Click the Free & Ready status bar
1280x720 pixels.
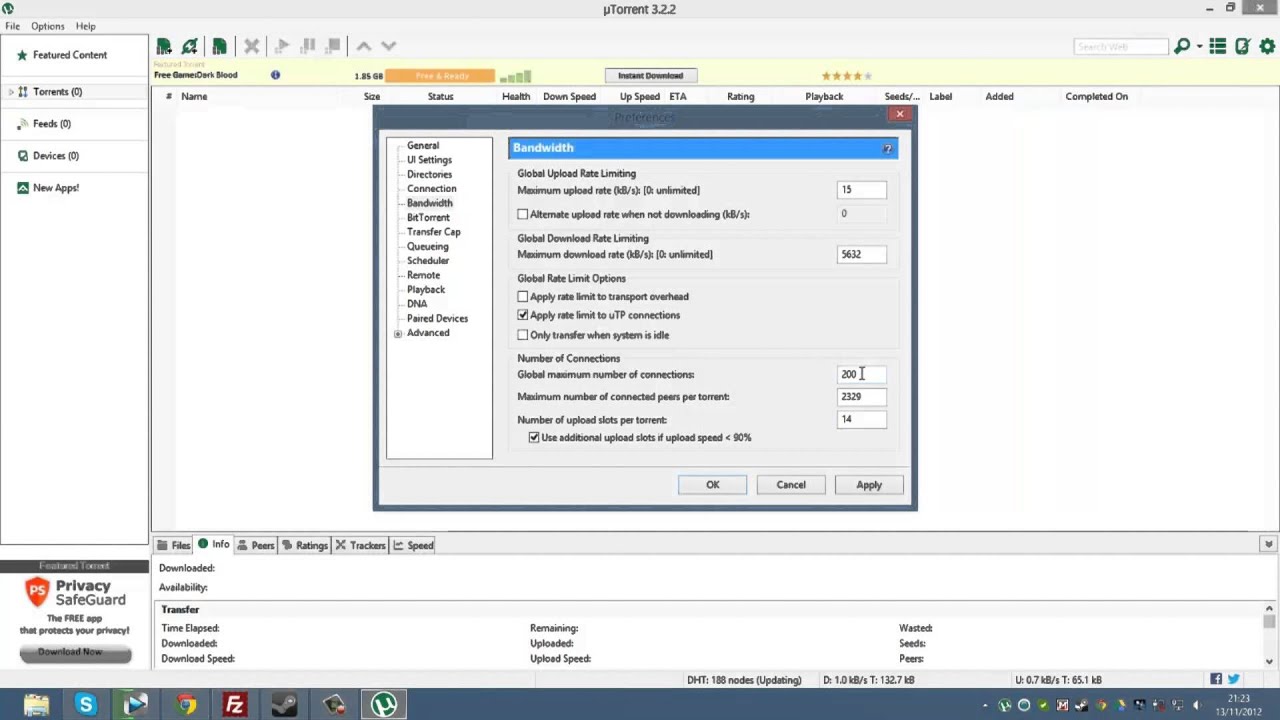tap(440, 76)
